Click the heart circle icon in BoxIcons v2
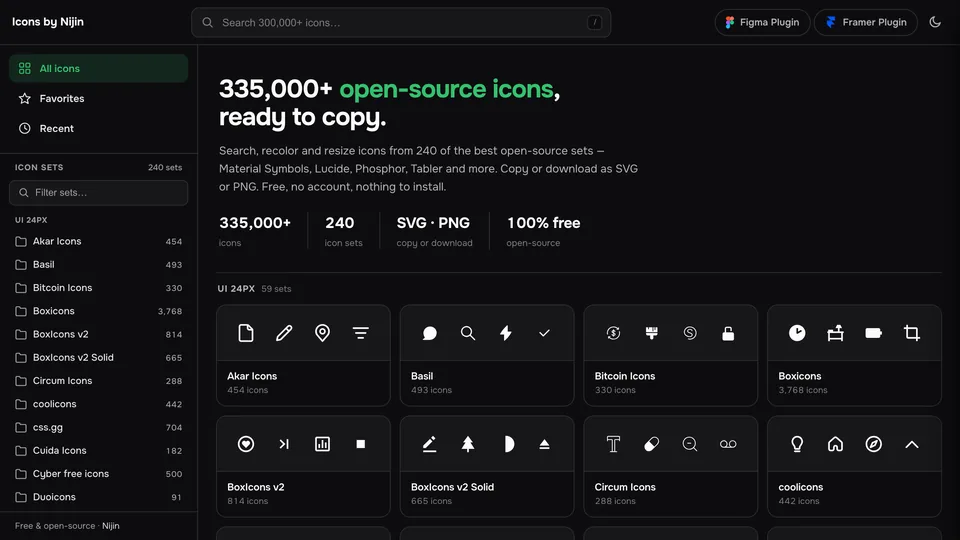 [246, 444]
